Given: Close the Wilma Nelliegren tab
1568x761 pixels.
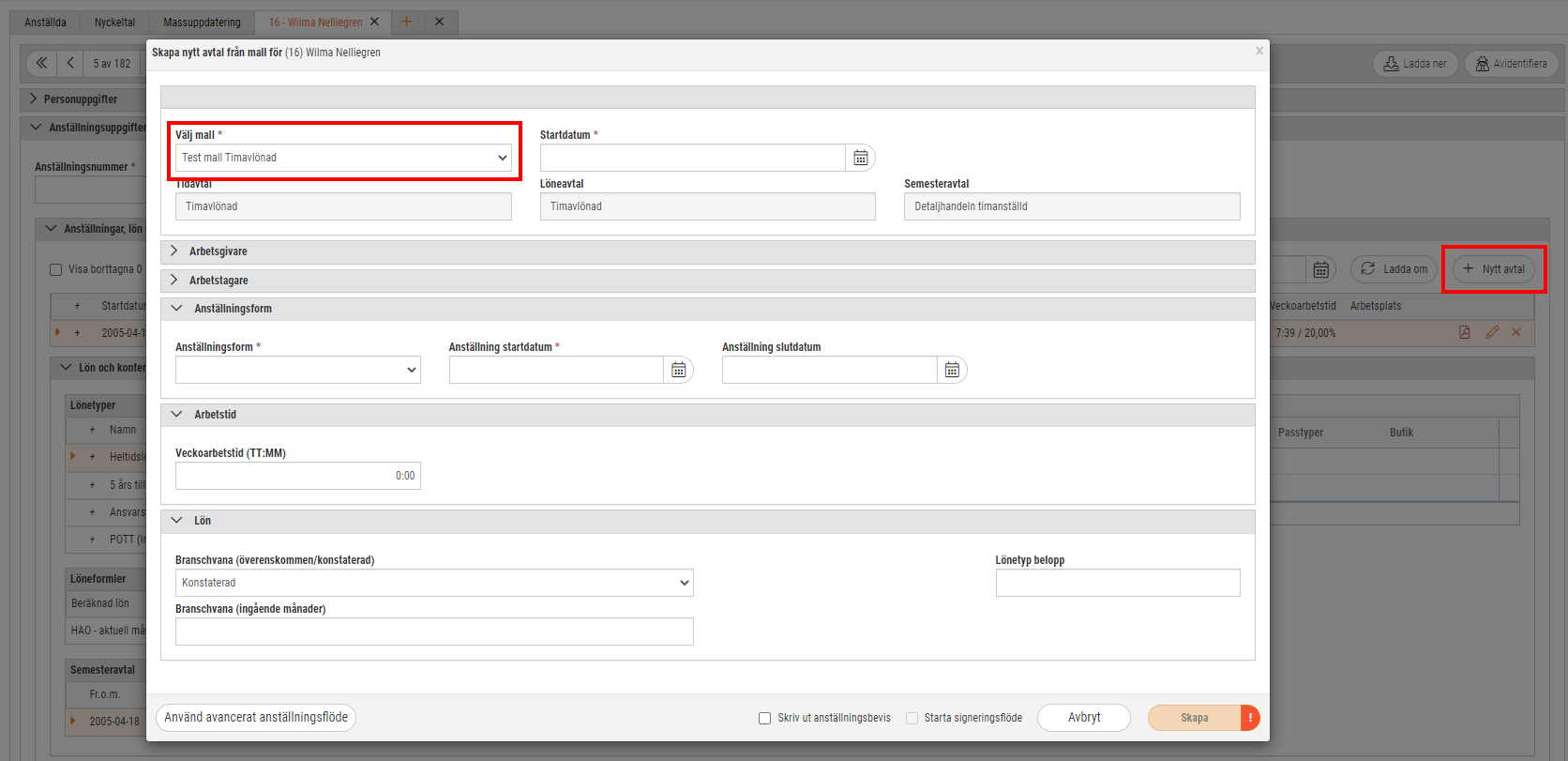Looking at the screenshot, I should [375, 22].
